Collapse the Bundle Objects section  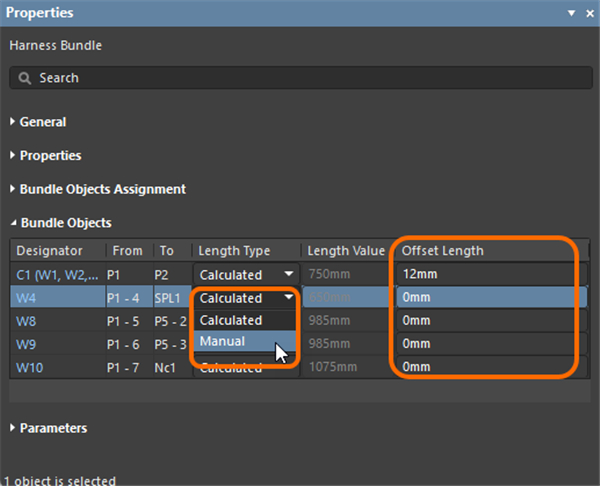65,223
